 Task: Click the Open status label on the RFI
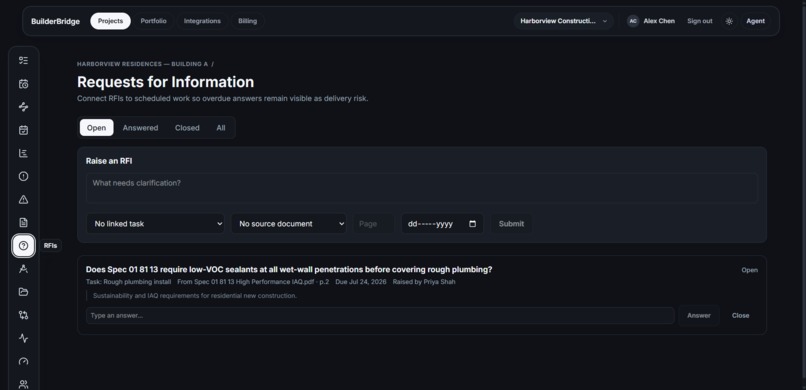(749, 270)
